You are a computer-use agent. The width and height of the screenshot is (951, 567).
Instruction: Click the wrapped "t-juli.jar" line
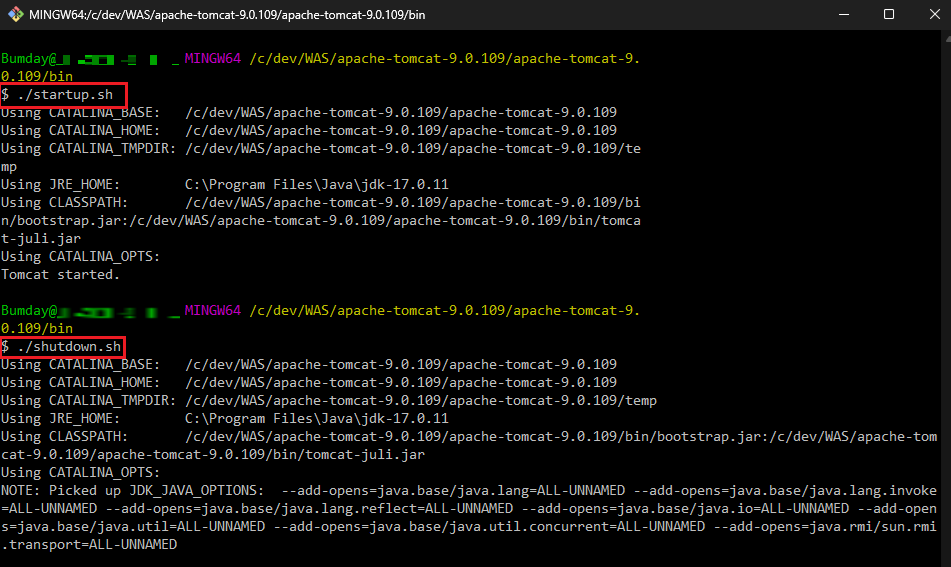[x=41, y=238]
